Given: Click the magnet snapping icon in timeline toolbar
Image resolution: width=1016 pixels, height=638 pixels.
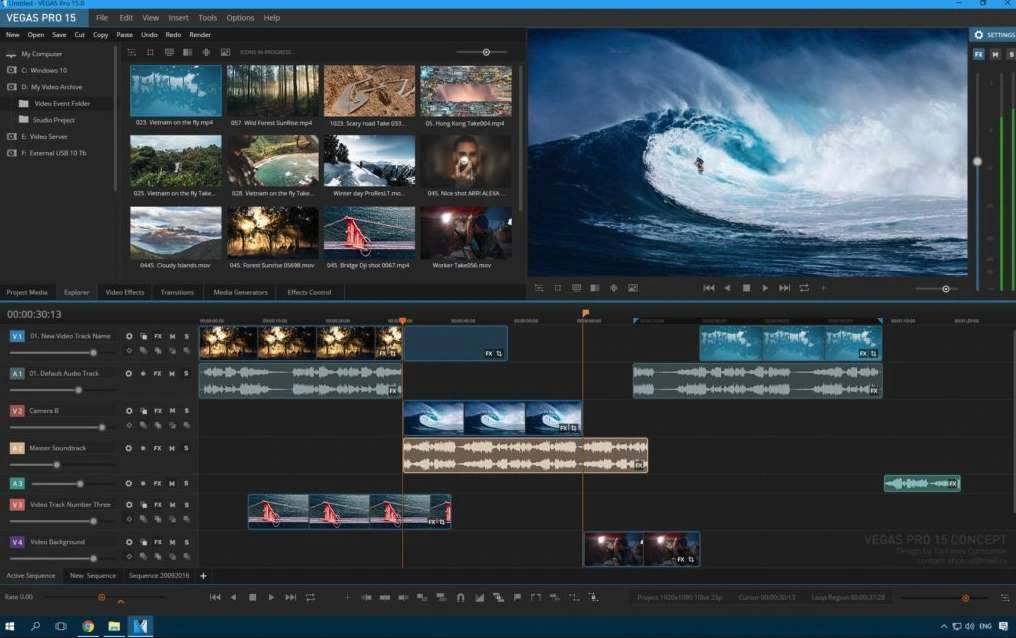Looking at the screenshot, I should coord(460,598).
